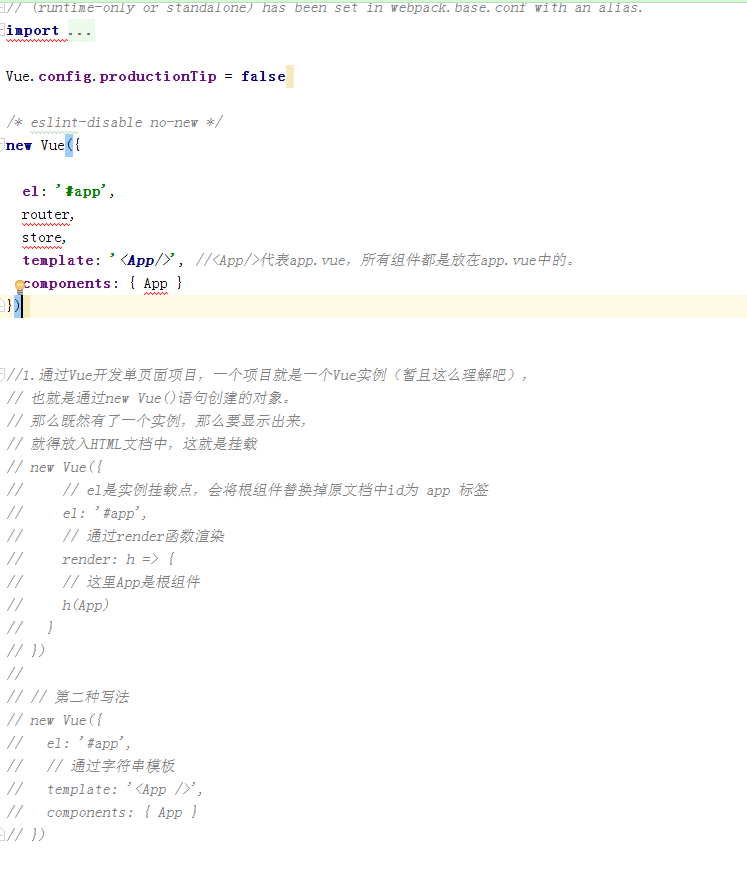Expand the folded import block gutter marker

click(2, 30)
